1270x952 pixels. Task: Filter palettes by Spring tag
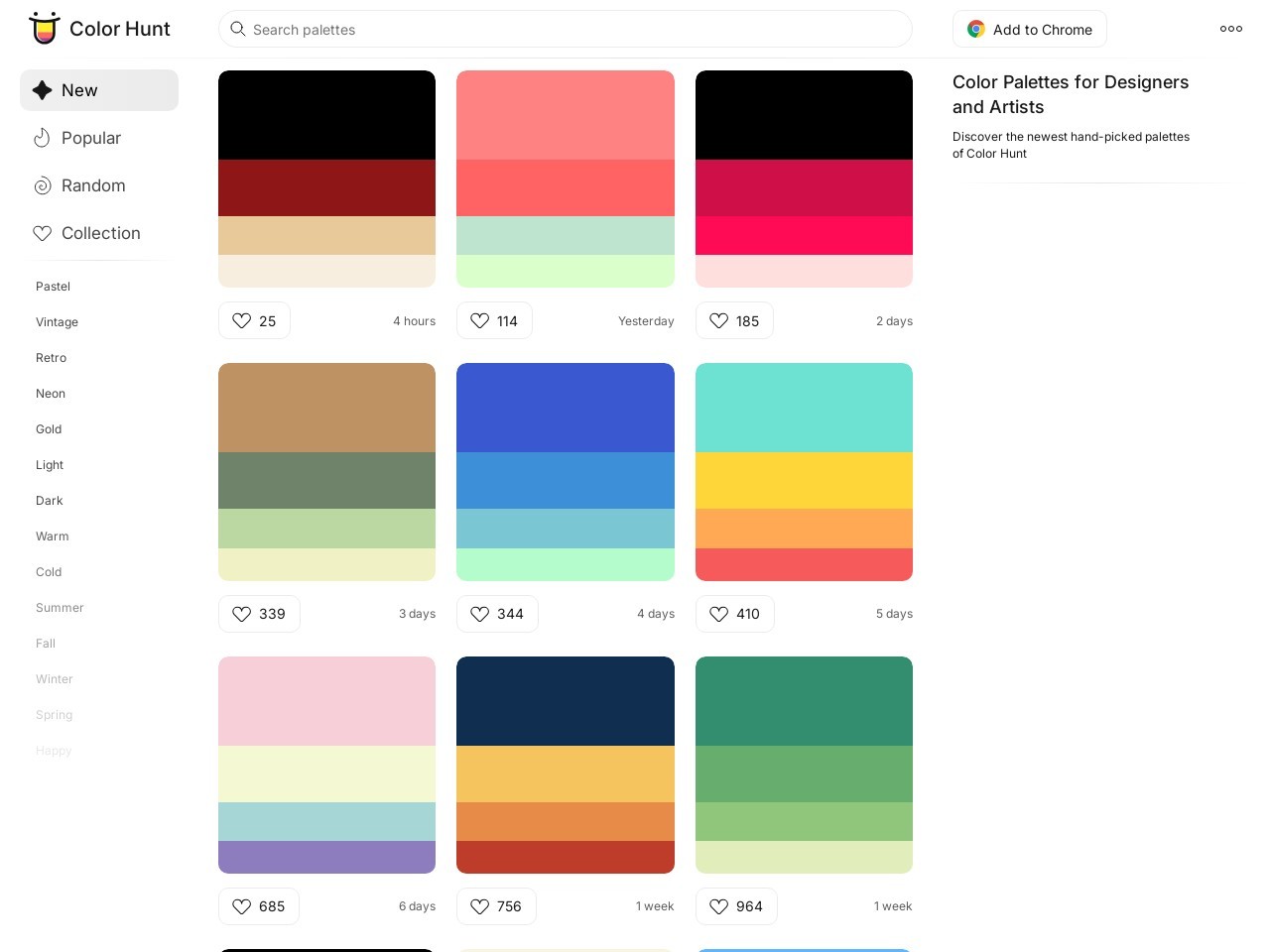click(x=54, y=715)
